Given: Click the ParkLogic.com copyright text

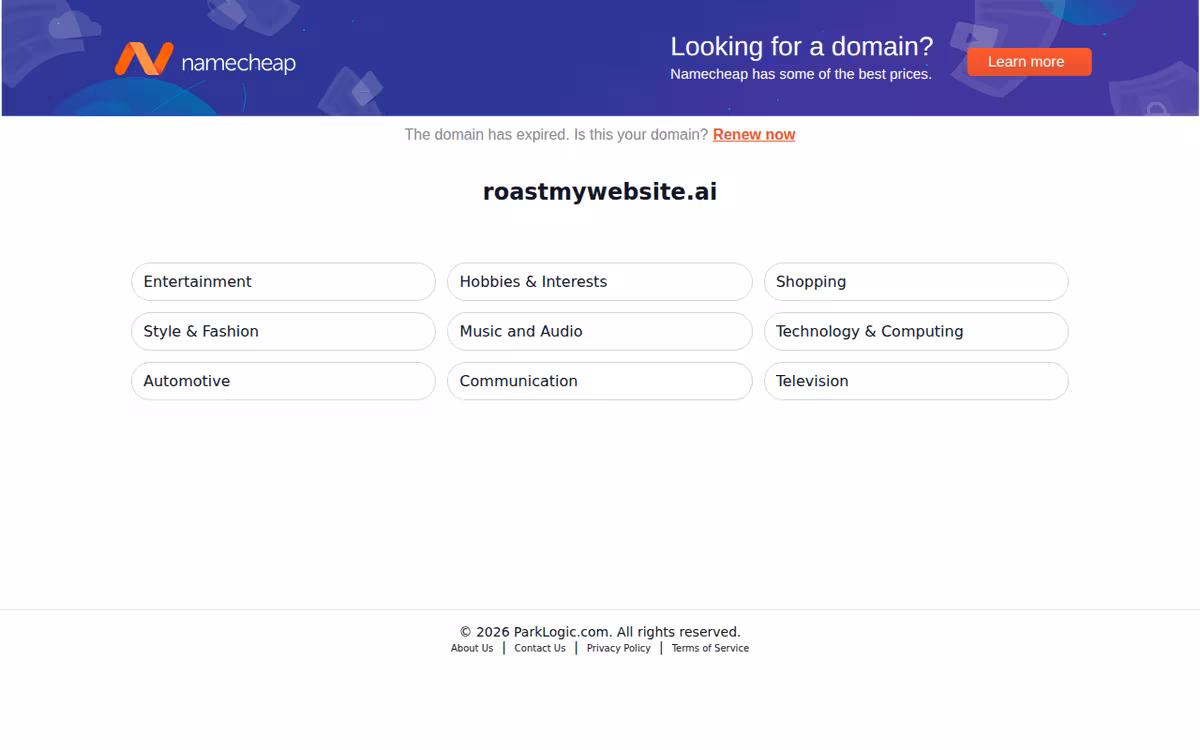Looking at the screenshot, I should pyautogui.click(x=600, y=632).
